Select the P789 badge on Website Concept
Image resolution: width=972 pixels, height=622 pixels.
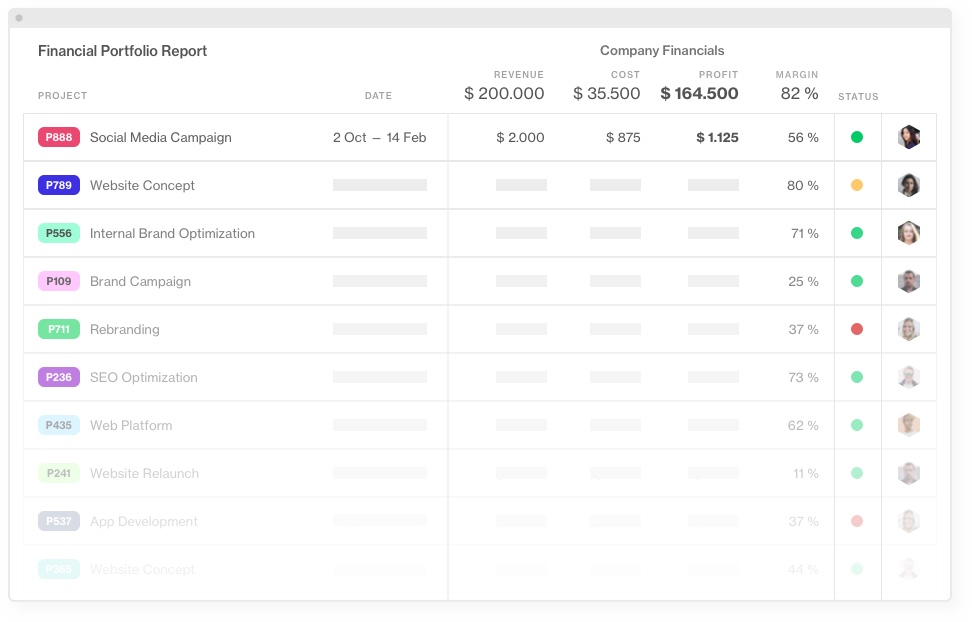click(58, 185)
